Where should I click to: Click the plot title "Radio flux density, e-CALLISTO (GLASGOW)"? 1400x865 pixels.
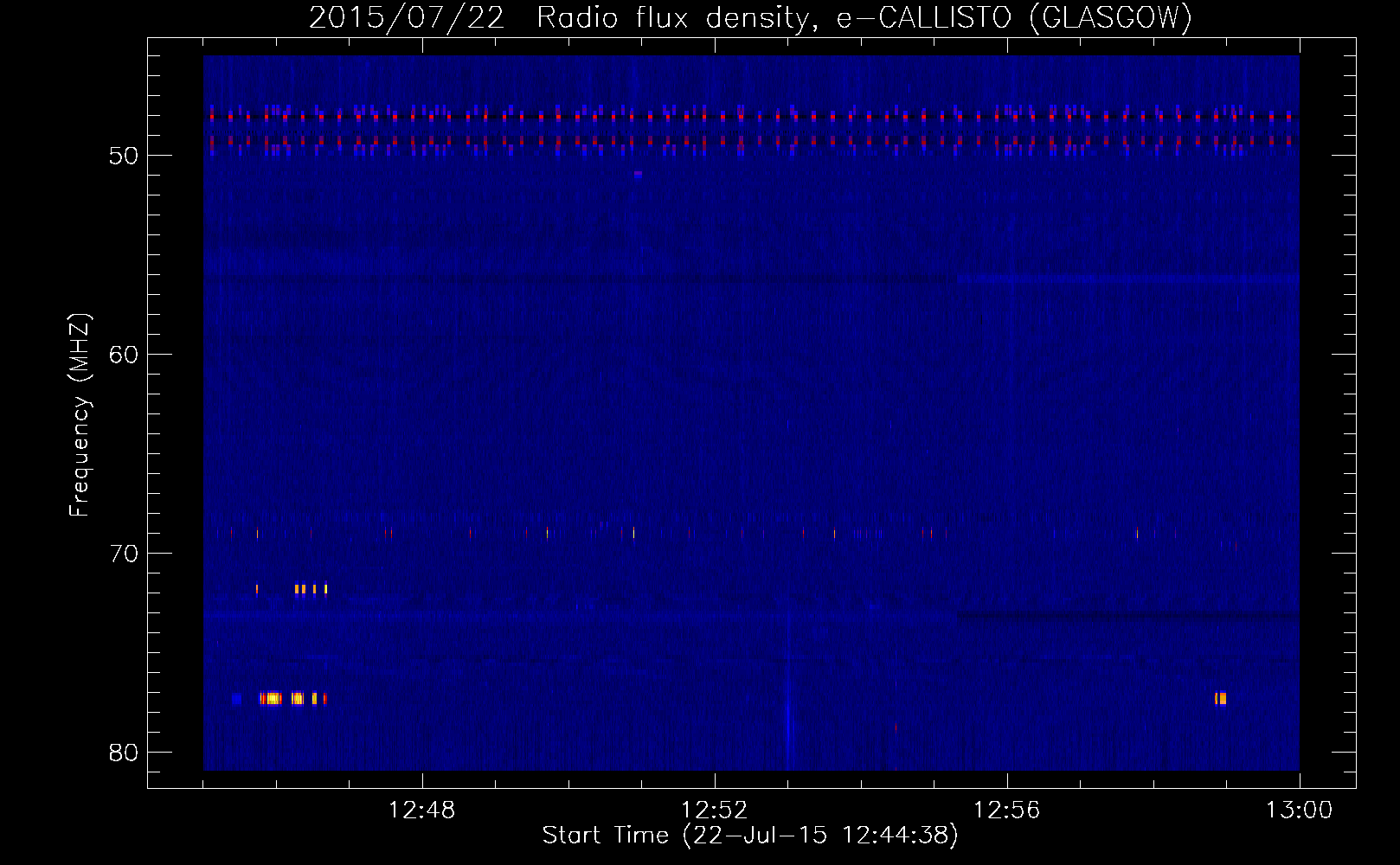[864, 17]
